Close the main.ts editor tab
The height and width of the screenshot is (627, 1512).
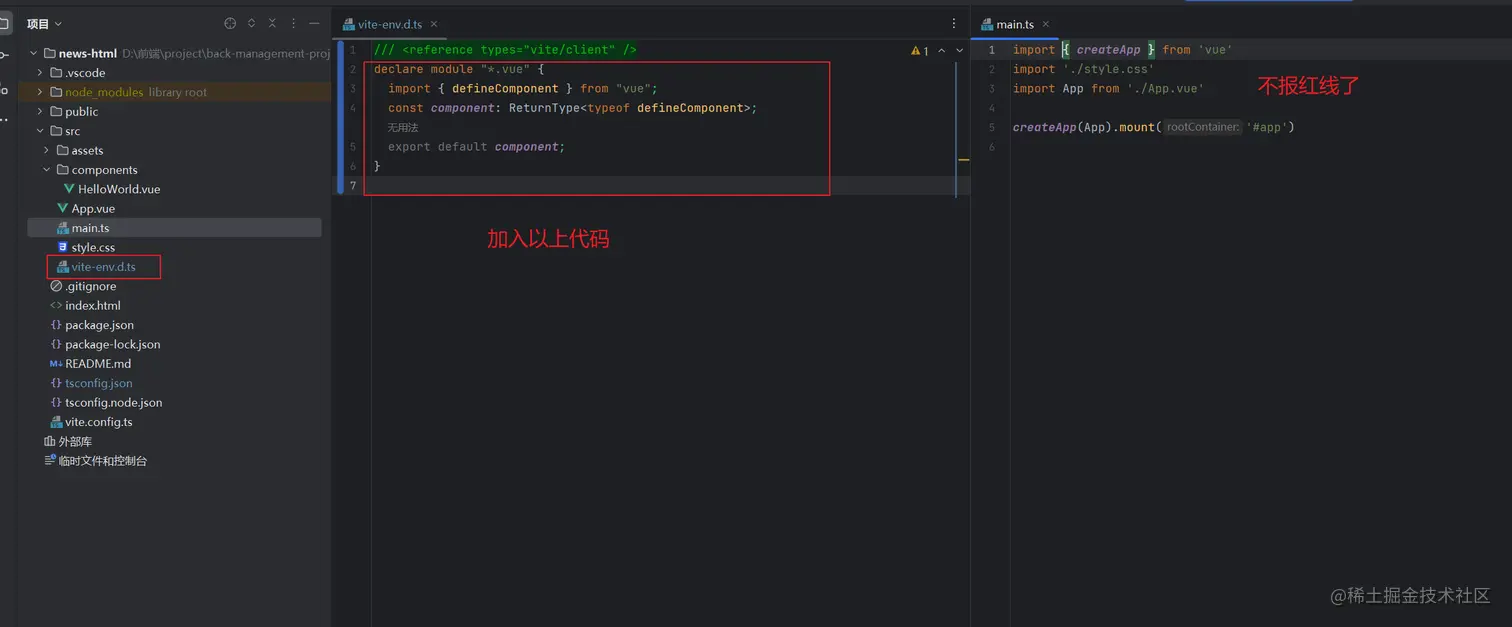pyautogui.click(x=1046, y=24)
